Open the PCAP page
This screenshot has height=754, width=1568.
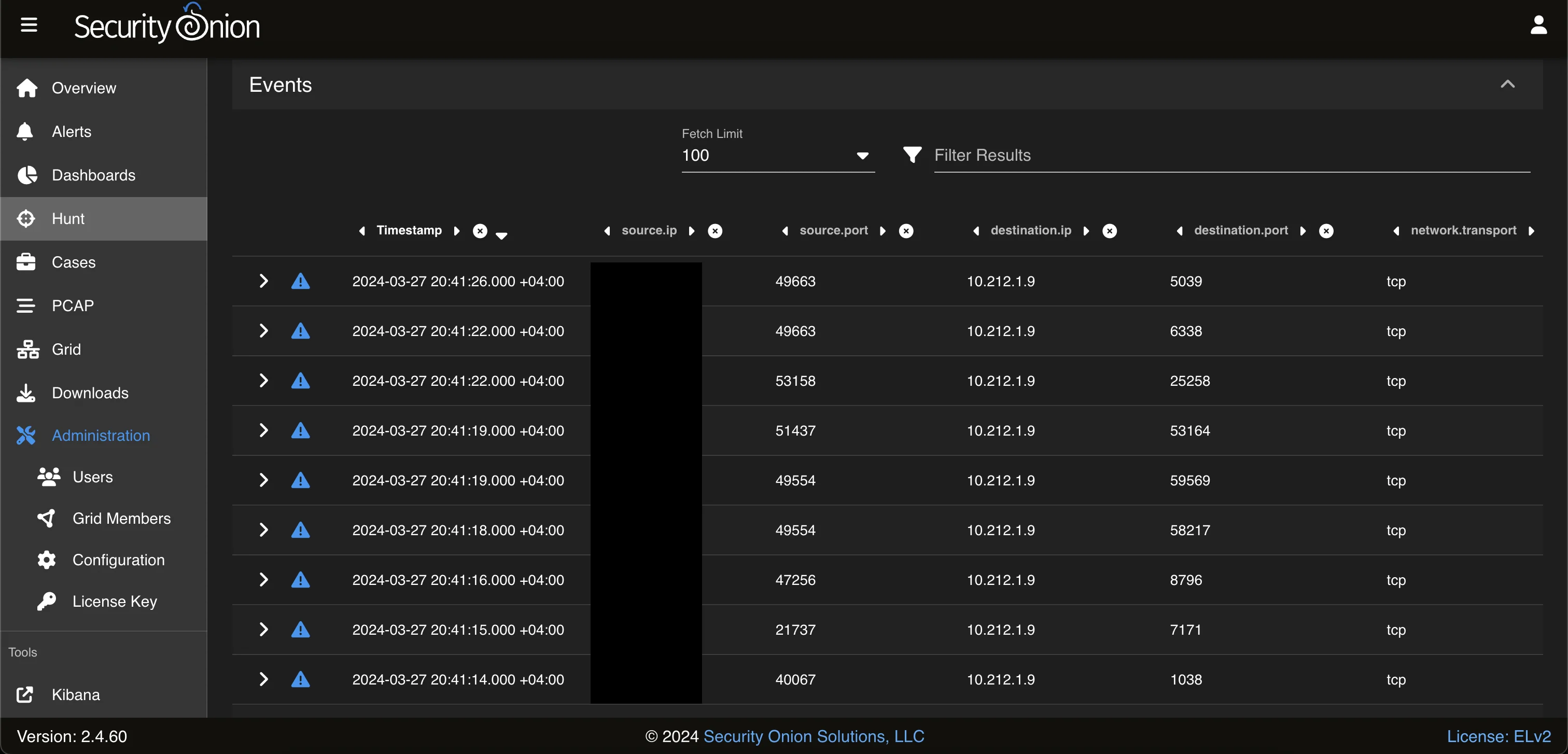coord(104,305)
